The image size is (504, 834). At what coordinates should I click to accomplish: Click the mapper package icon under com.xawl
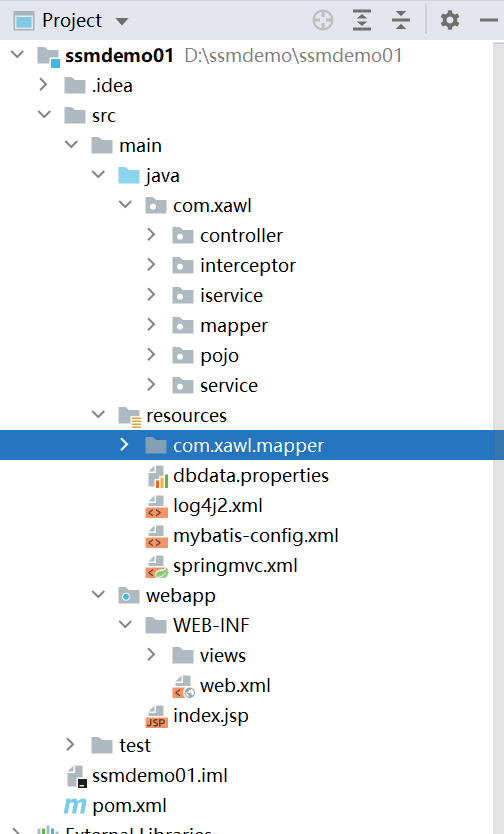point(183,326)
